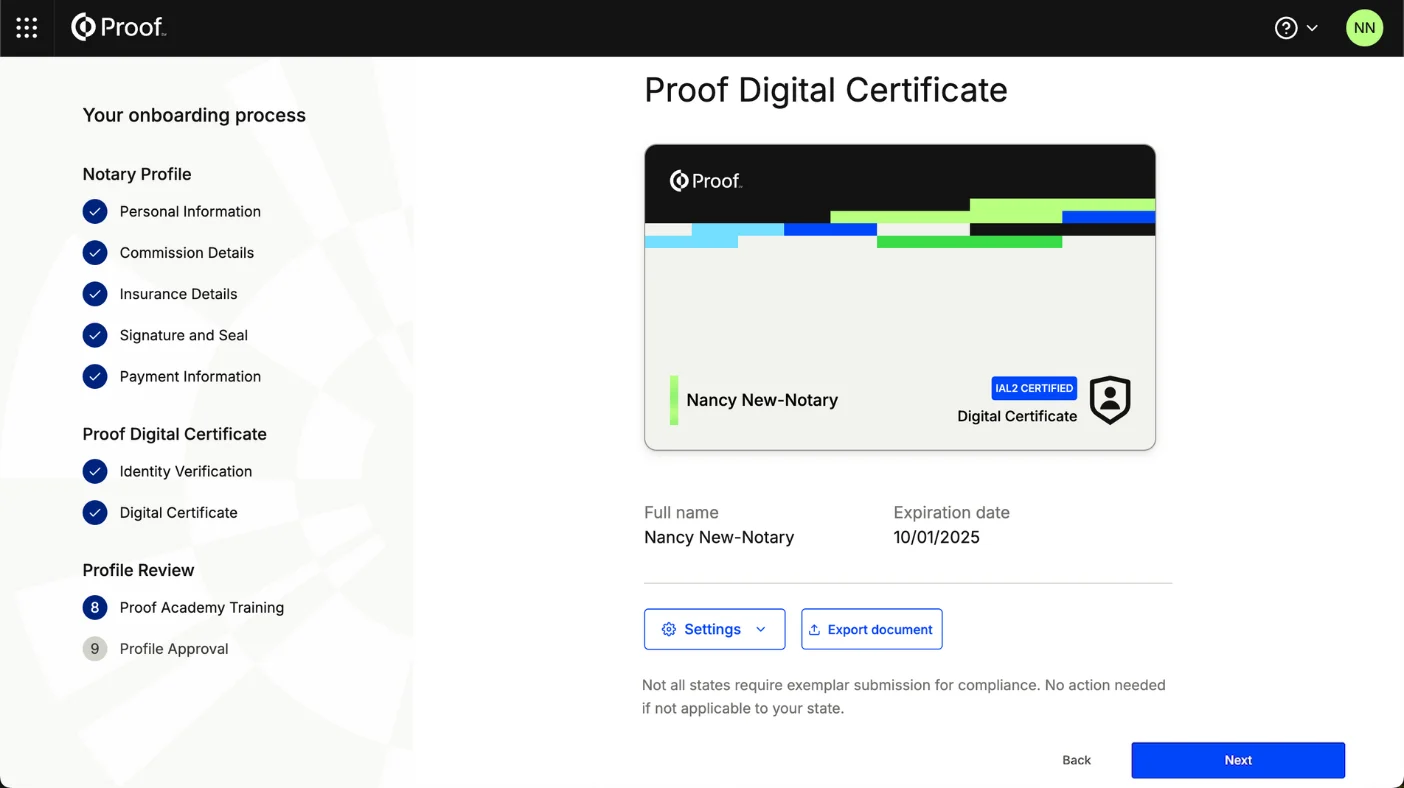Viewport: 1404px width, 788px height.
Task: Open the help question mark icon
Action: coord(1286,28)
